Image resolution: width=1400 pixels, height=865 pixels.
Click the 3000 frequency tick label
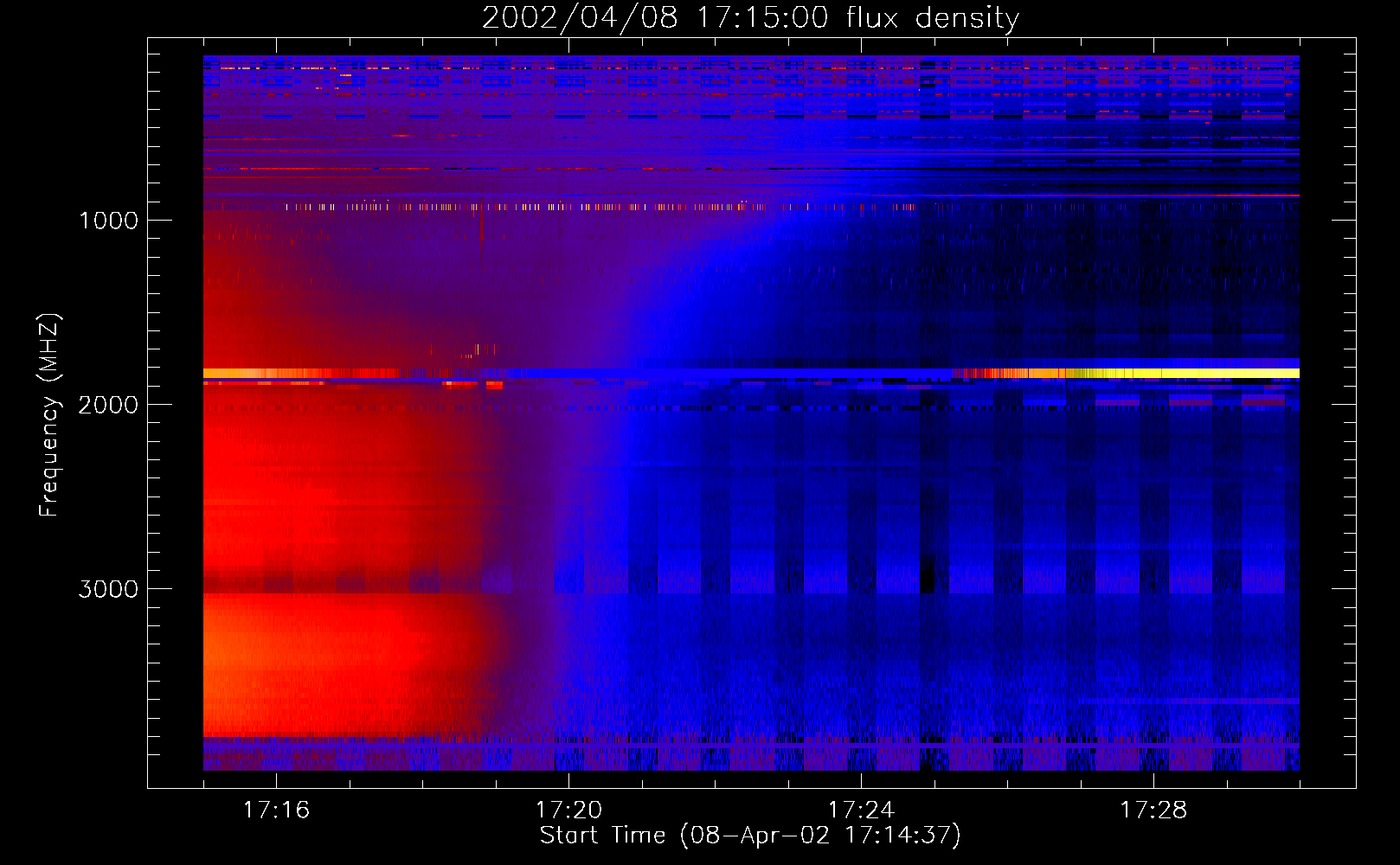pos(109,589)
